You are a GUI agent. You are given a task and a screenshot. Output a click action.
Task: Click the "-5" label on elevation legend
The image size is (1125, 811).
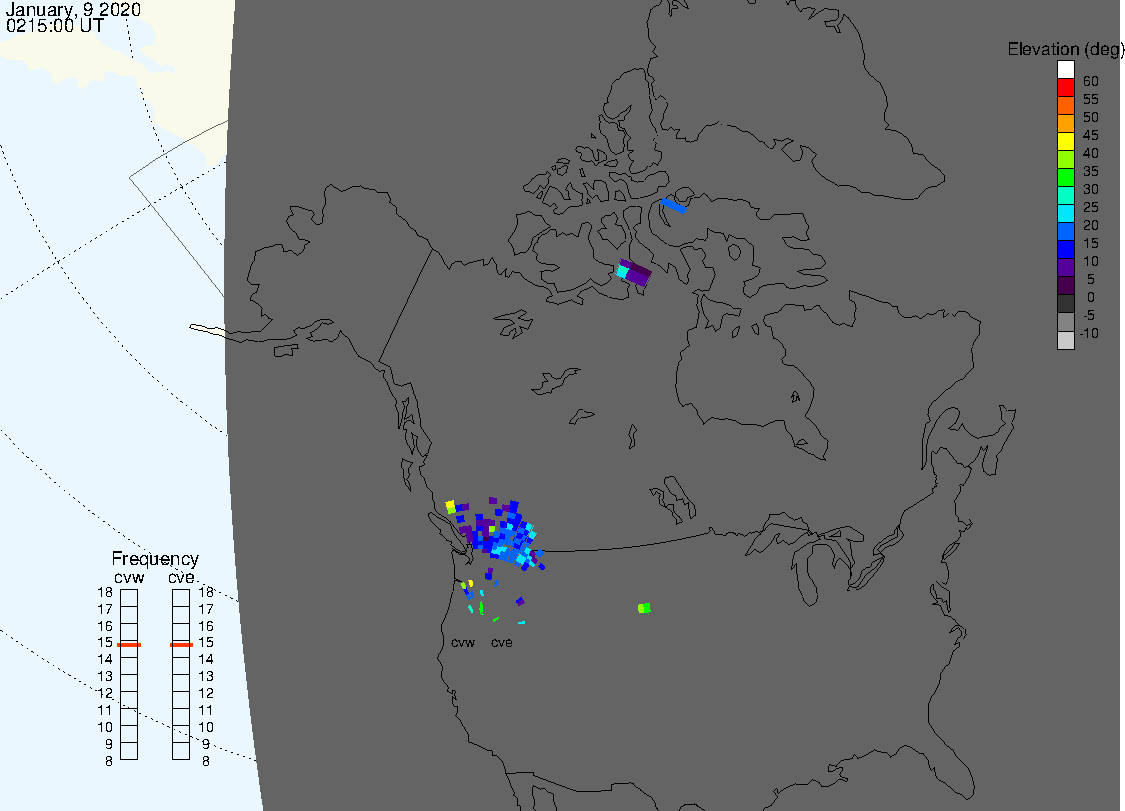coord(1089,315)
